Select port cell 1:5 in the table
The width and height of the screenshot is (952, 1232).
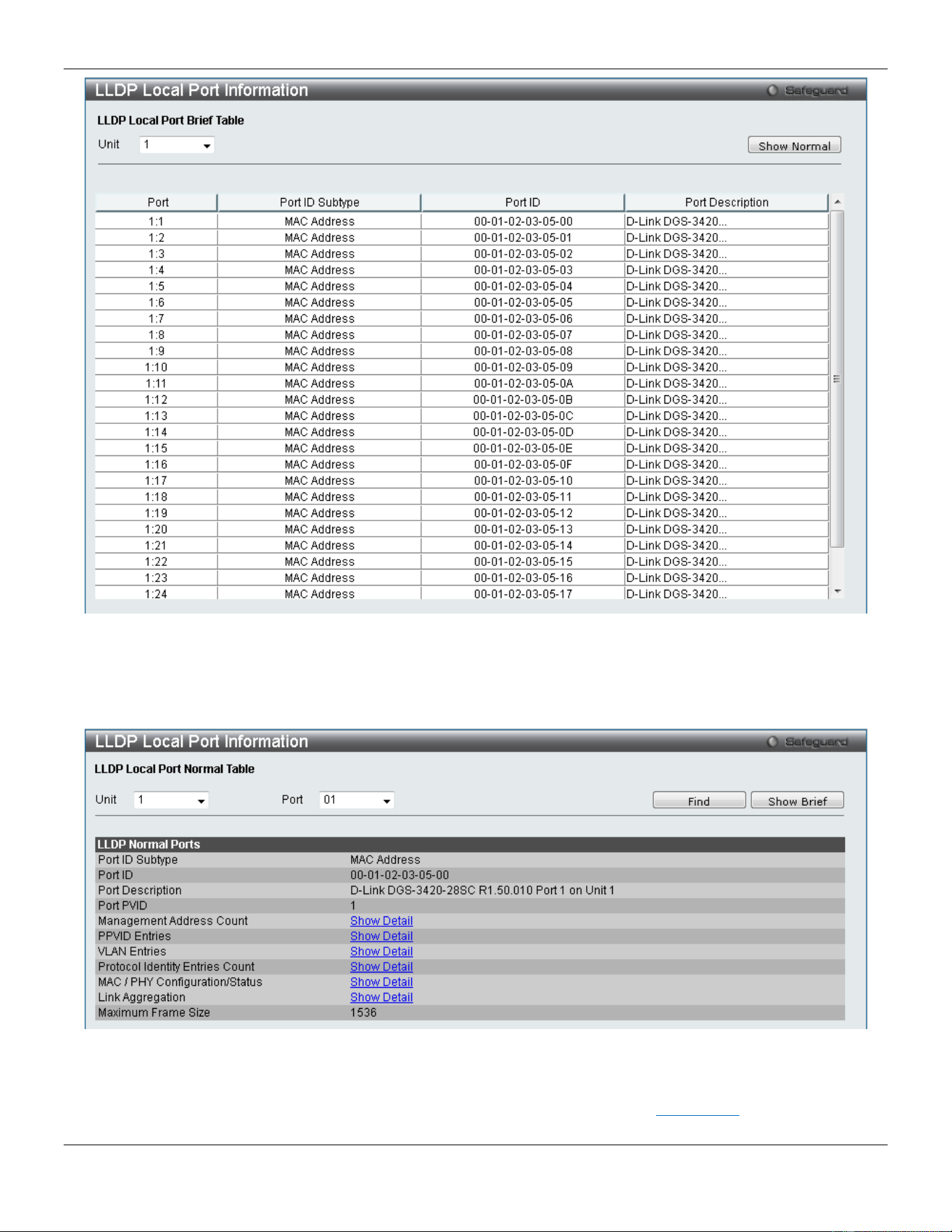[x=156, y=286]
